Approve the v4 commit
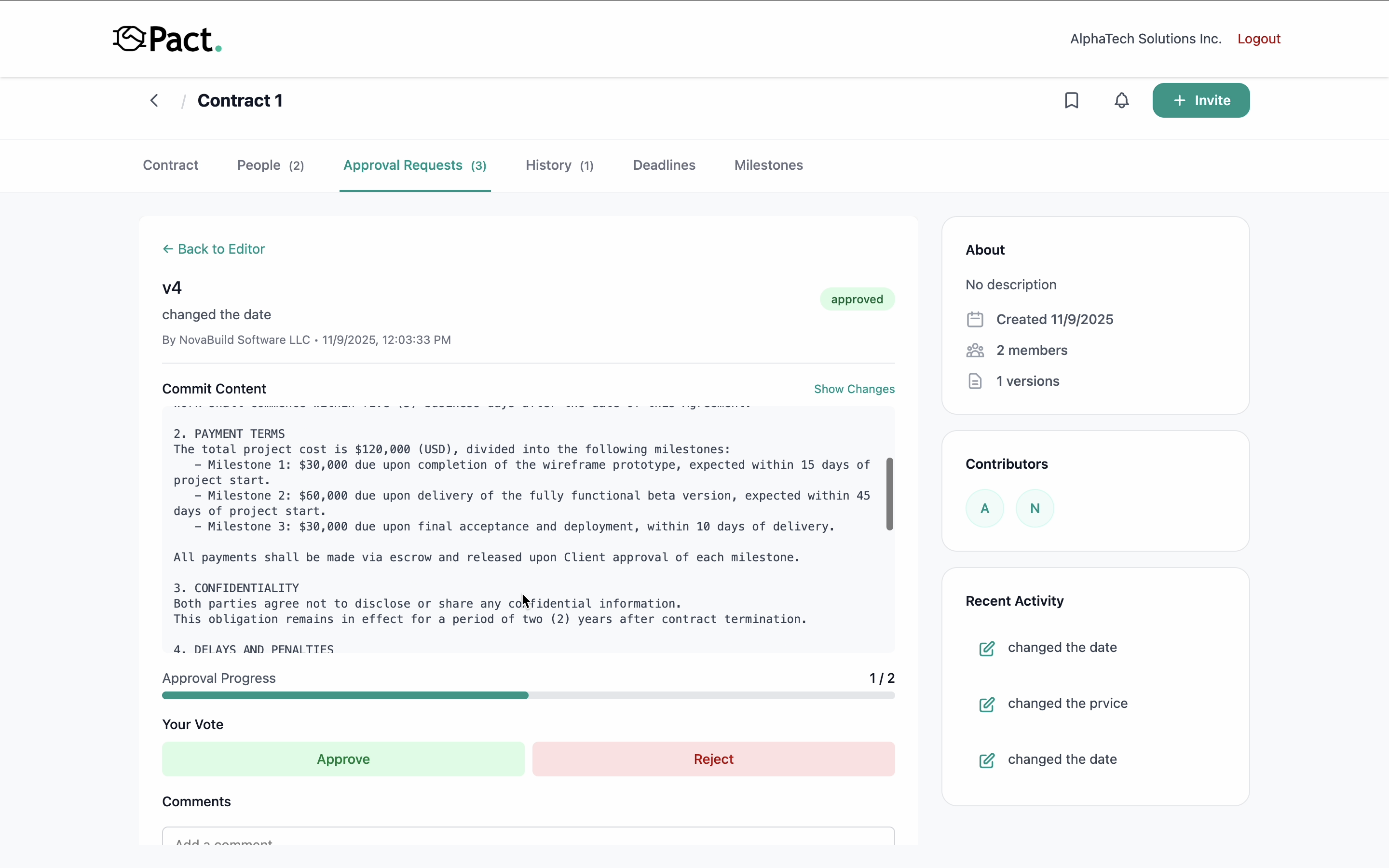1389x868 pixels. (342, 759)
